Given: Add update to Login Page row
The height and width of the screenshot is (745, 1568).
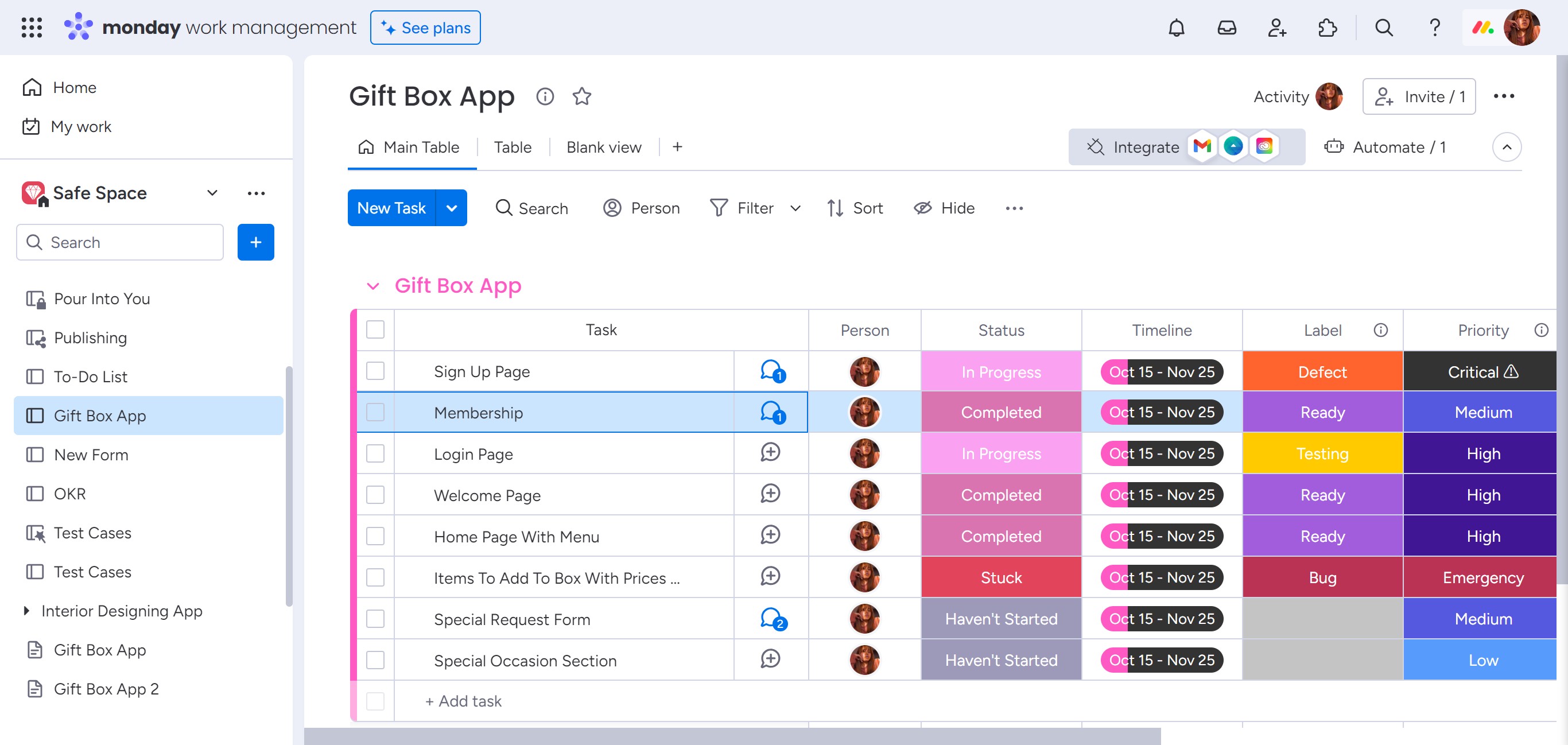Looking at the screenshot, I should point(770,453).
